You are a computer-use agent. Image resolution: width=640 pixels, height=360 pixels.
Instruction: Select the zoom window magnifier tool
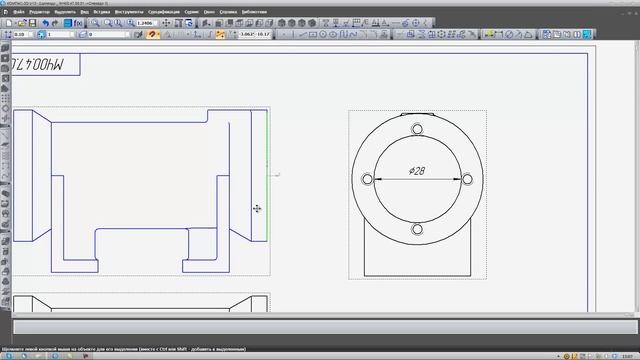(95, 23)
